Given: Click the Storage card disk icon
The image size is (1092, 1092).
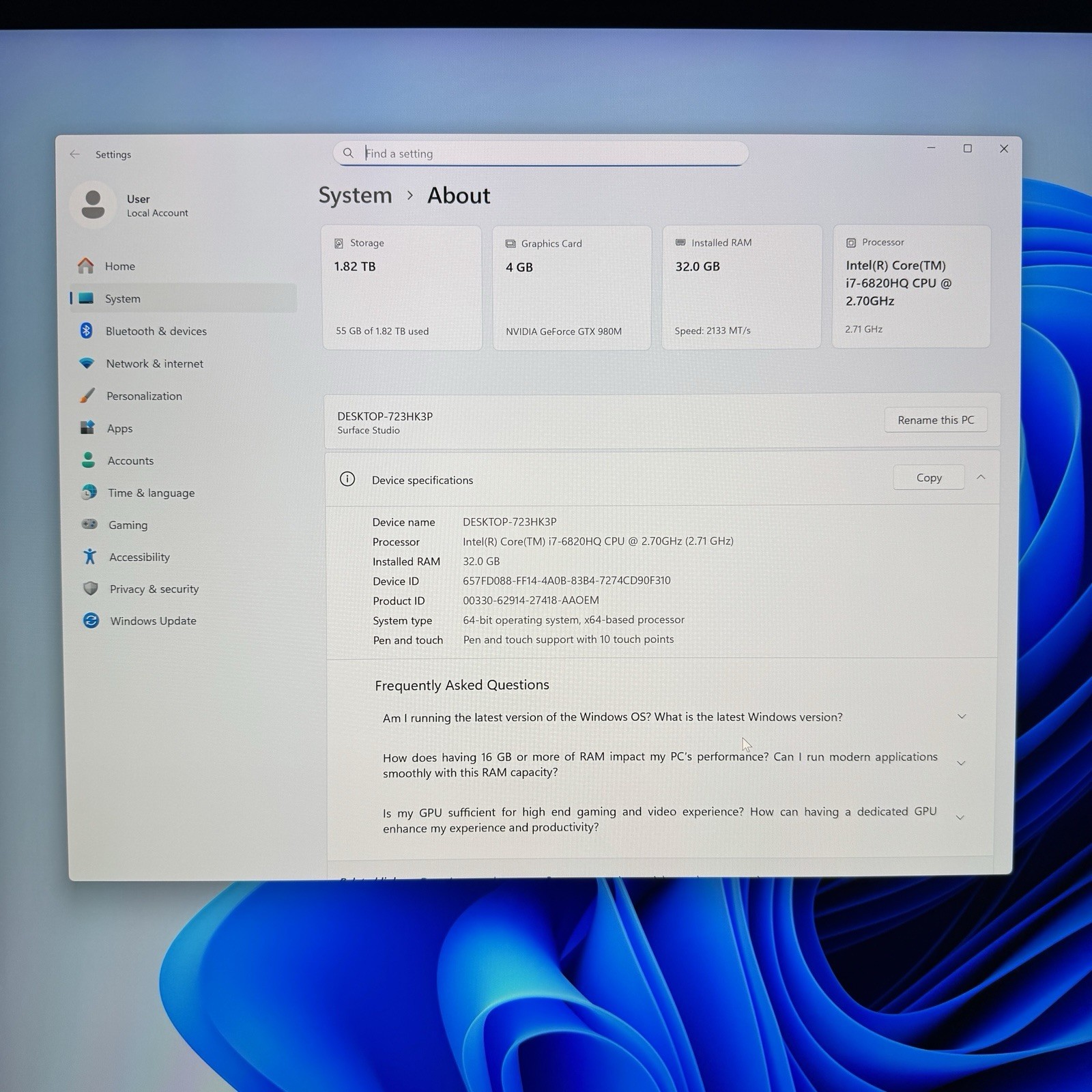Looking at the screenshot, I should [x=339, y=243].
